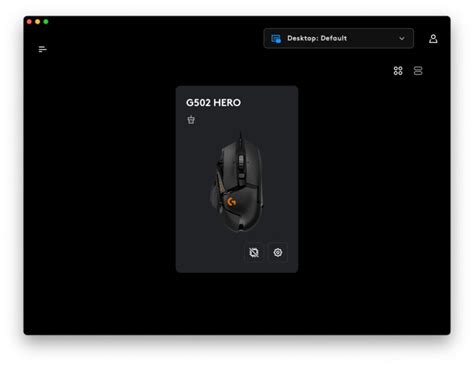Screen dimensions: 474x366
Task: Click the G502 HERO title text
Action: pyautogui.click(x=213, y=103)
